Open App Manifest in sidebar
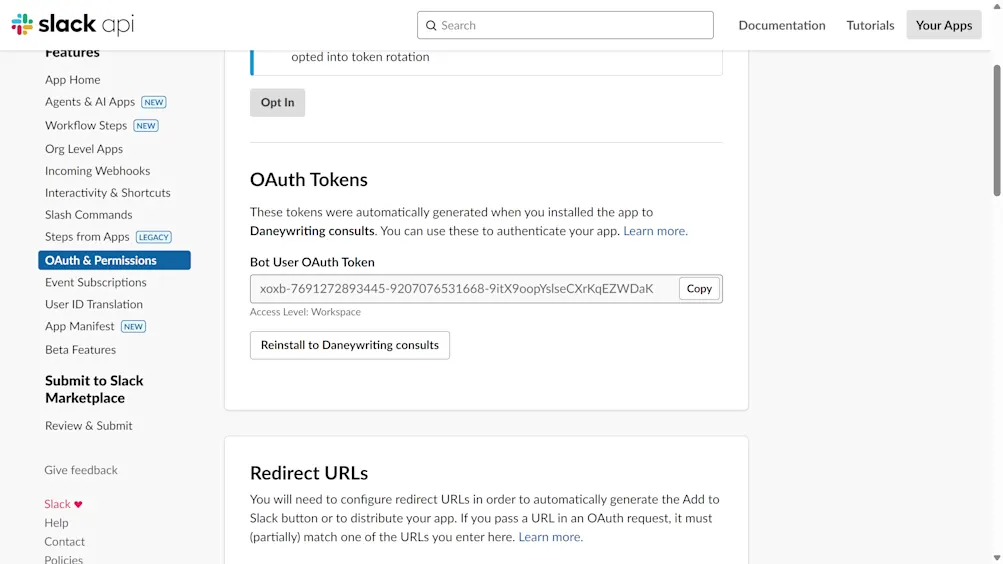The width and height of the screenshot is (1003, 564). [x=79, y=326]
